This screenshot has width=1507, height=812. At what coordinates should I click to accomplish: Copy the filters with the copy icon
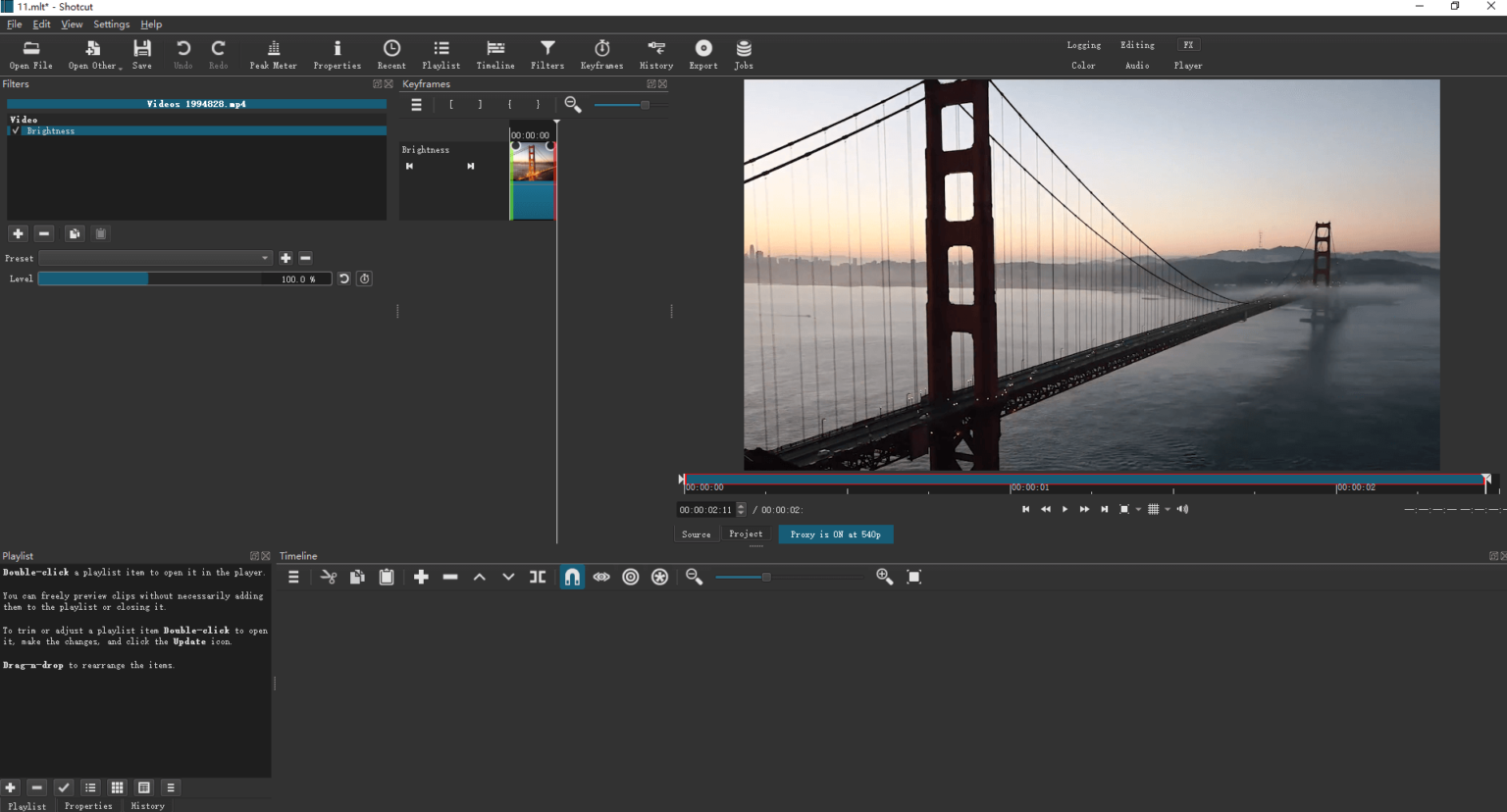pos(74,233)
